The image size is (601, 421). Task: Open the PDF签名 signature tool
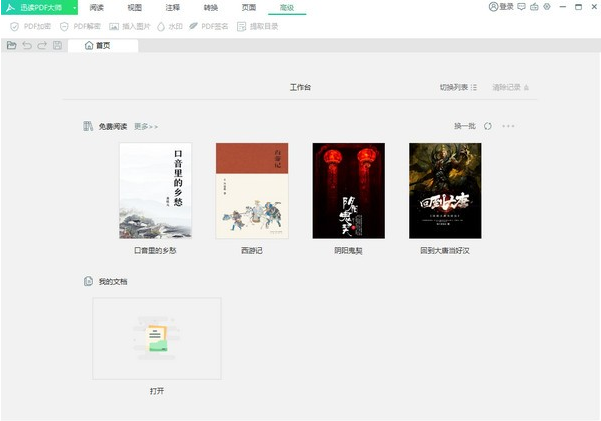(x=213, y=26)
